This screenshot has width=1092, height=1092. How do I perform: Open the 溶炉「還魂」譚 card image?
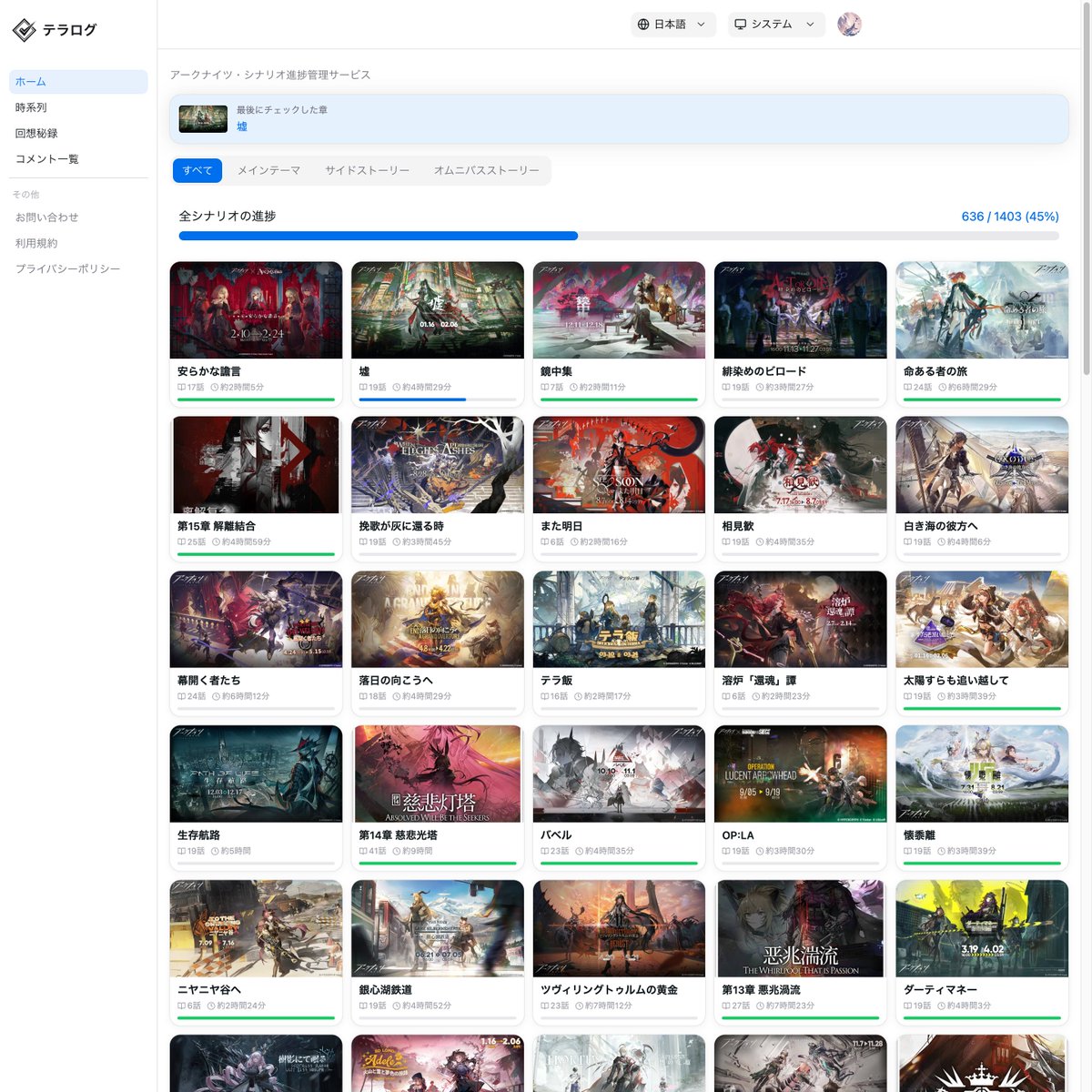801,620
